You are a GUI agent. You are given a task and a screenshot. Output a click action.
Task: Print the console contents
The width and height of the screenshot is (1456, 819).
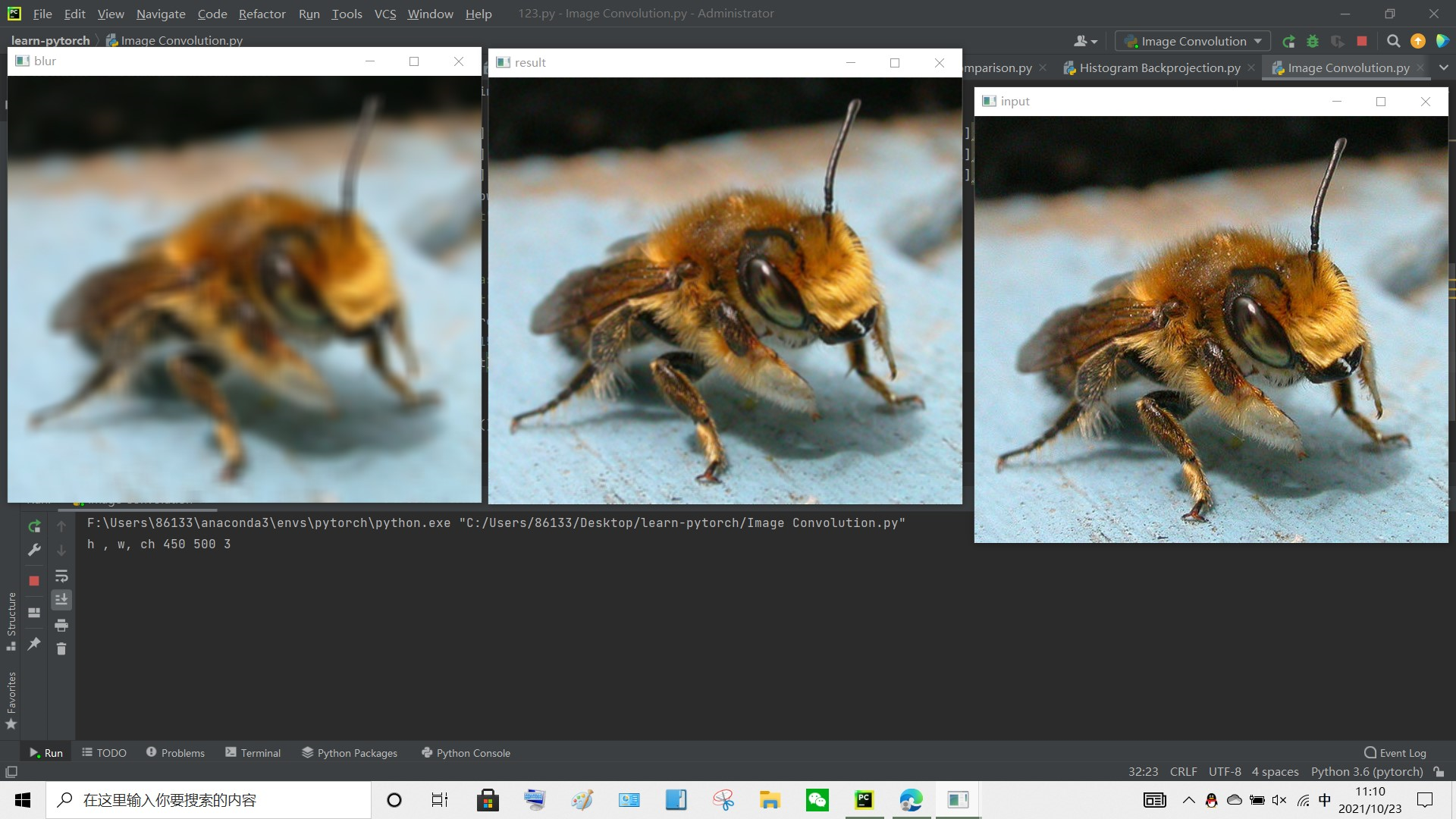62,626
